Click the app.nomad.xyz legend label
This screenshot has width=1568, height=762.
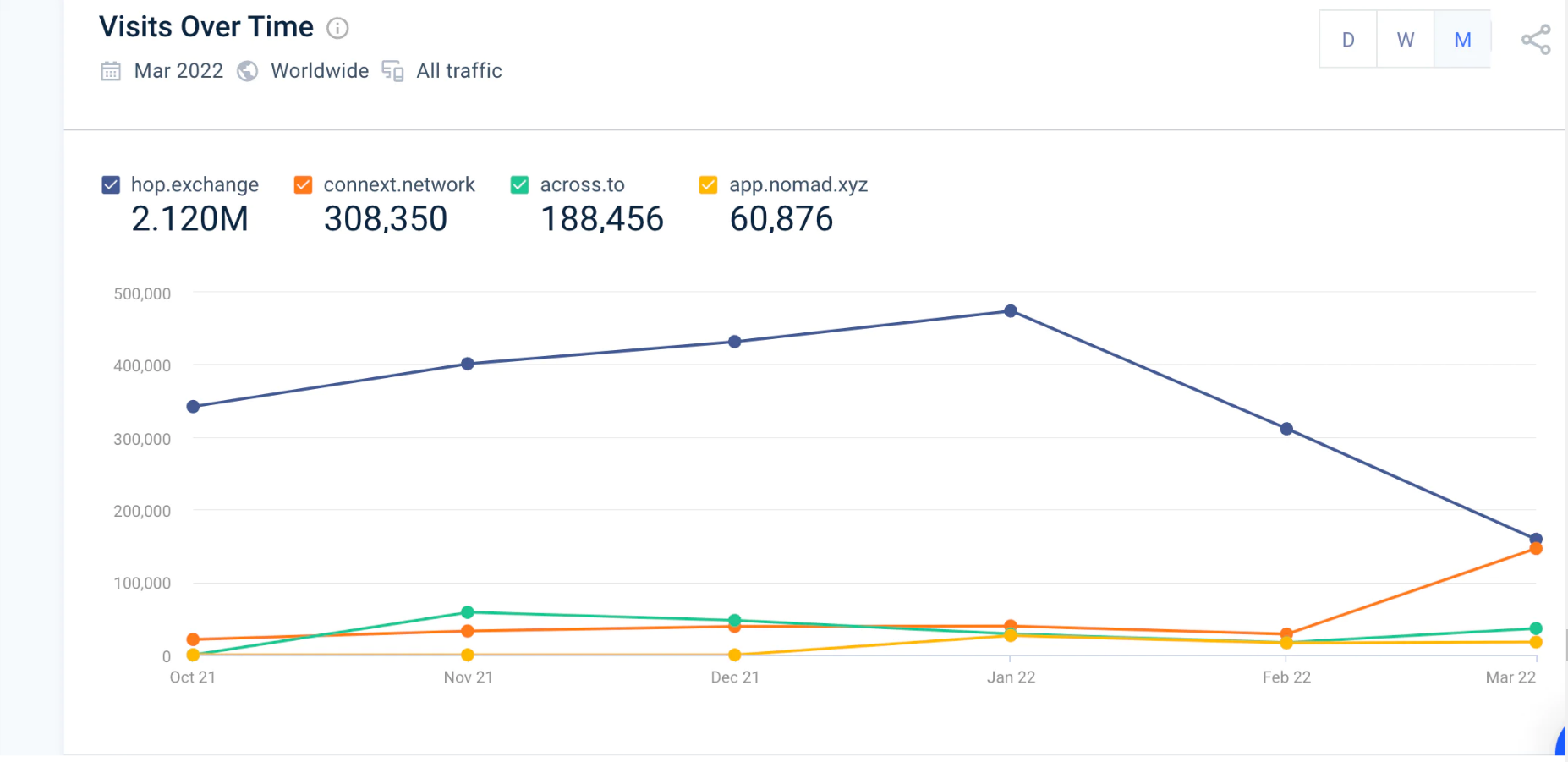798,184
